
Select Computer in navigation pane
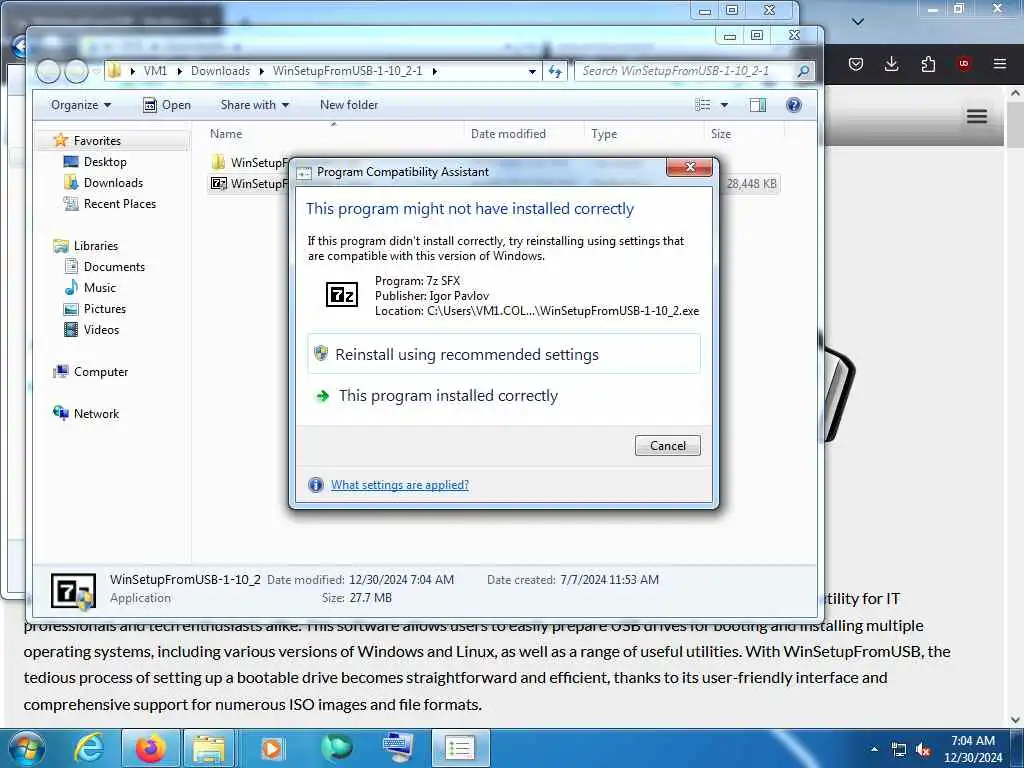coord(101,372)
